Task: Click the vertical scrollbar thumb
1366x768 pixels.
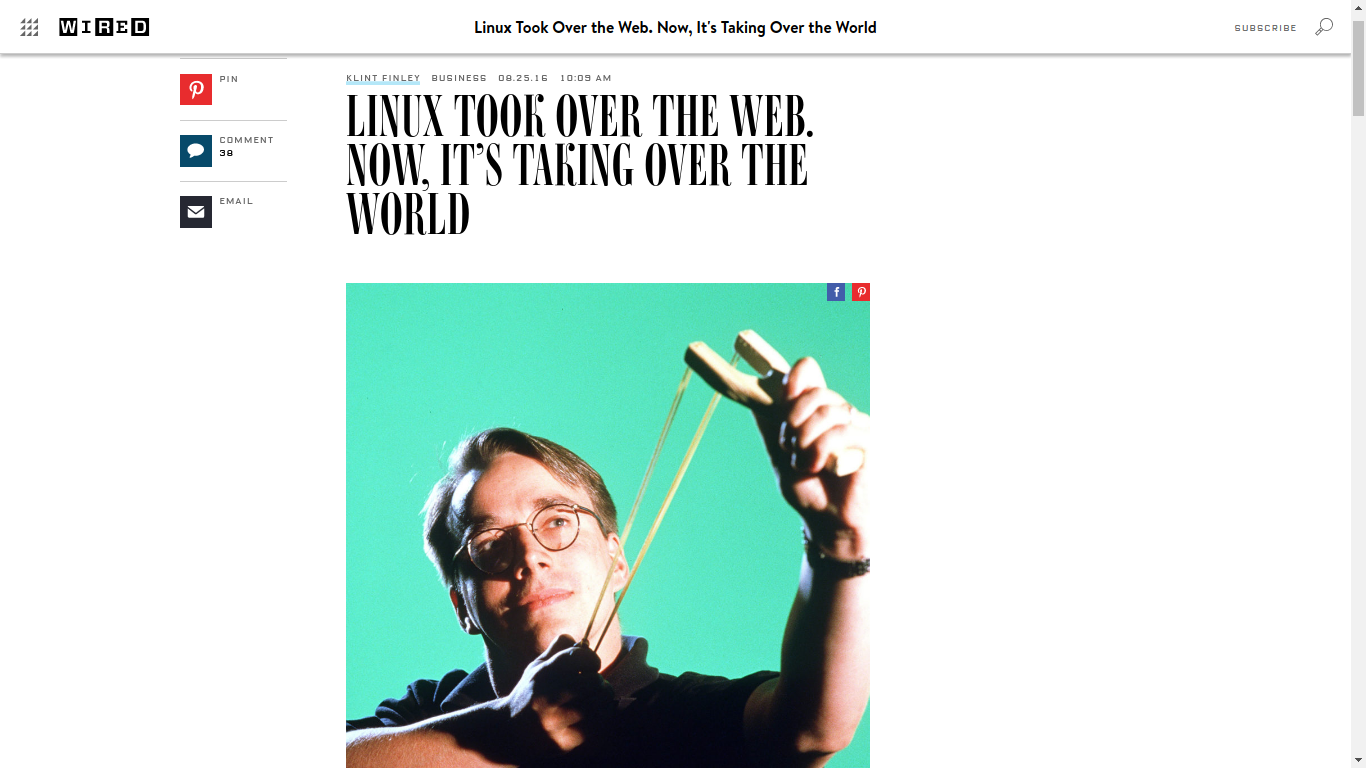Action: click(1358, 66)
